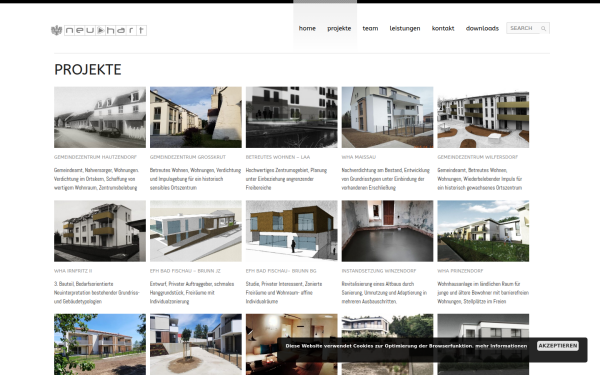Click the WHA MAISSAU title link
Screen dimensions: 600x375
[x=359, y=157]
